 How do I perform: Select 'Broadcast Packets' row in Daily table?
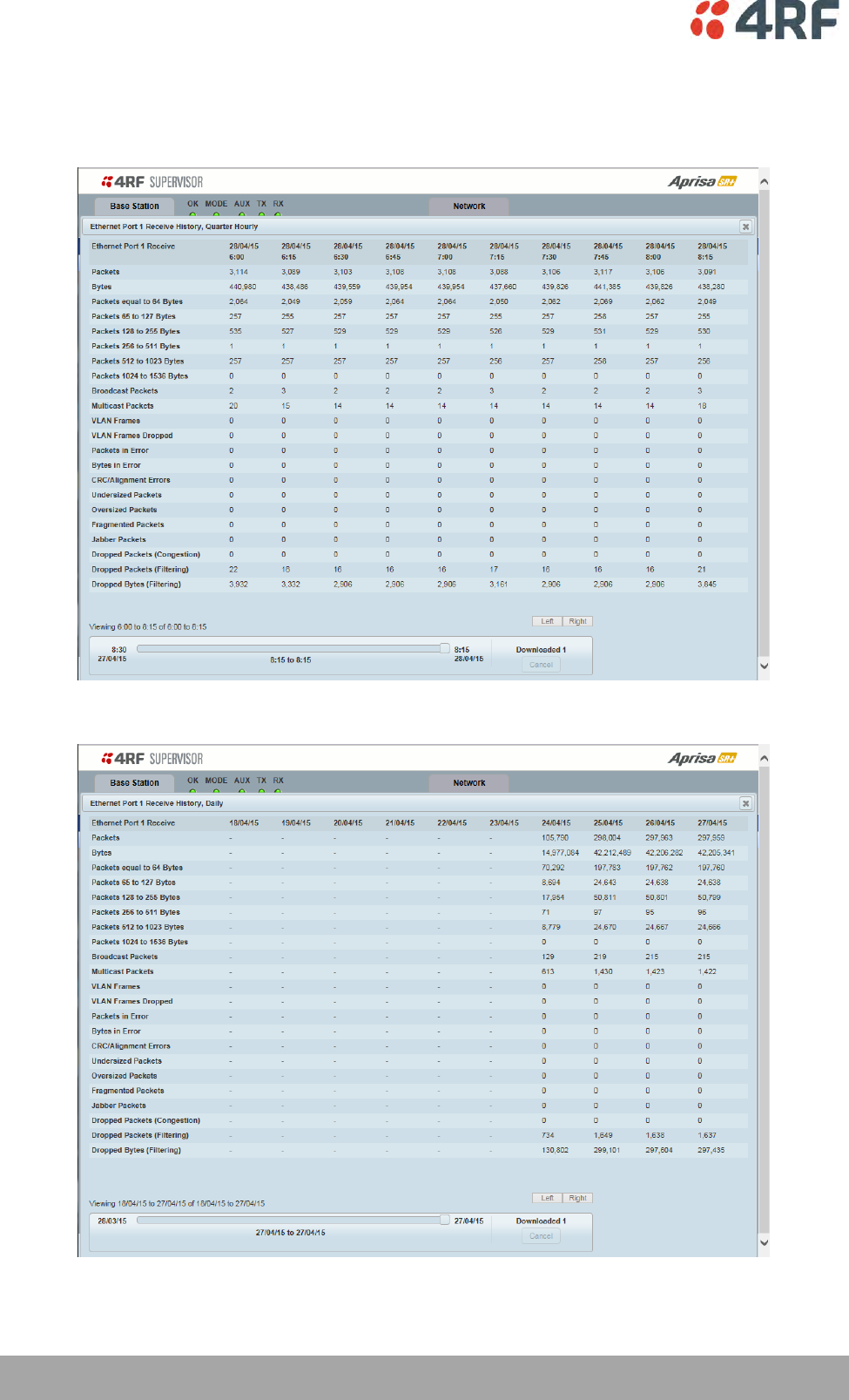pyautogui.click(x=419, y=957)
